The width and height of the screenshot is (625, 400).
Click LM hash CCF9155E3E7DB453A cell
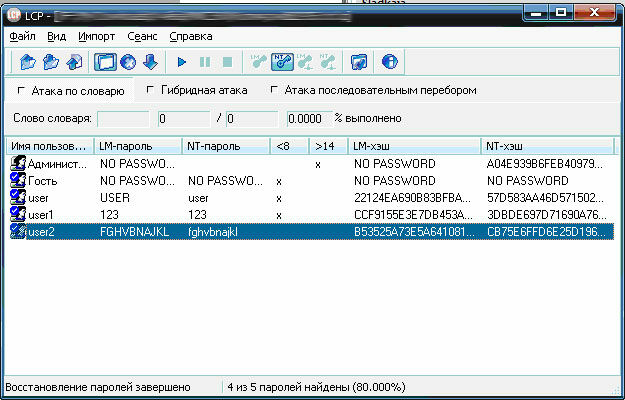[x=413, y=215]
